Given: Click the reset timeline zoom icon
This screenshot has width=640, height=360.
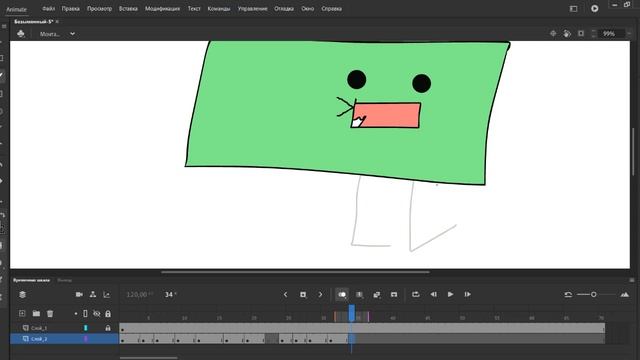Looking at the screenshot, I should 568,294.
